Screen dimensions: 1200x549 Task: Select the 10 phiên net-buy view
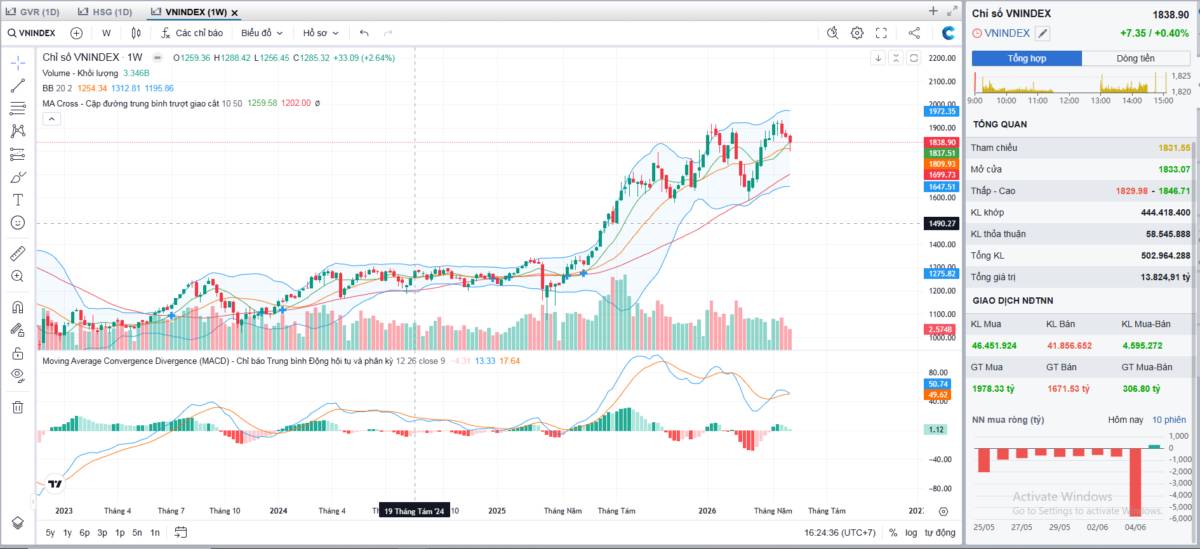(1168, 419)
